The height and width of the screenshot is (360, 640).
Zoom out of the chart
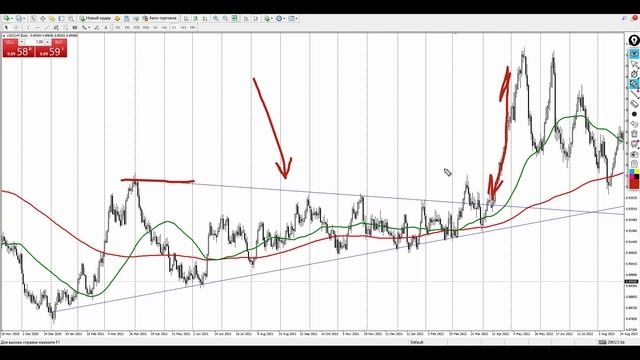pyautogui.click(x=225, y=18)
